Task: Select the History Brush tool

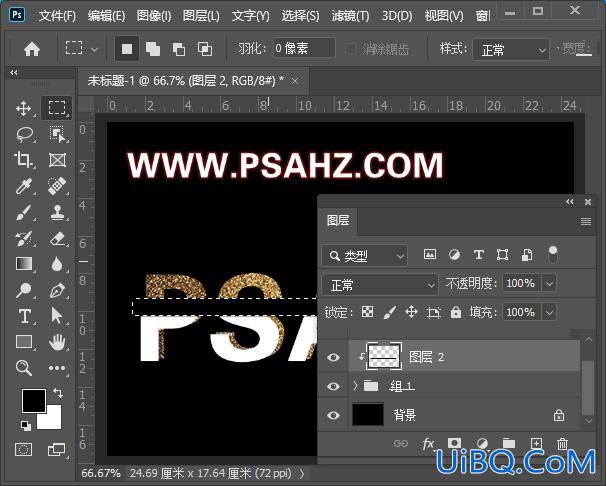Action: pos(24,239)
